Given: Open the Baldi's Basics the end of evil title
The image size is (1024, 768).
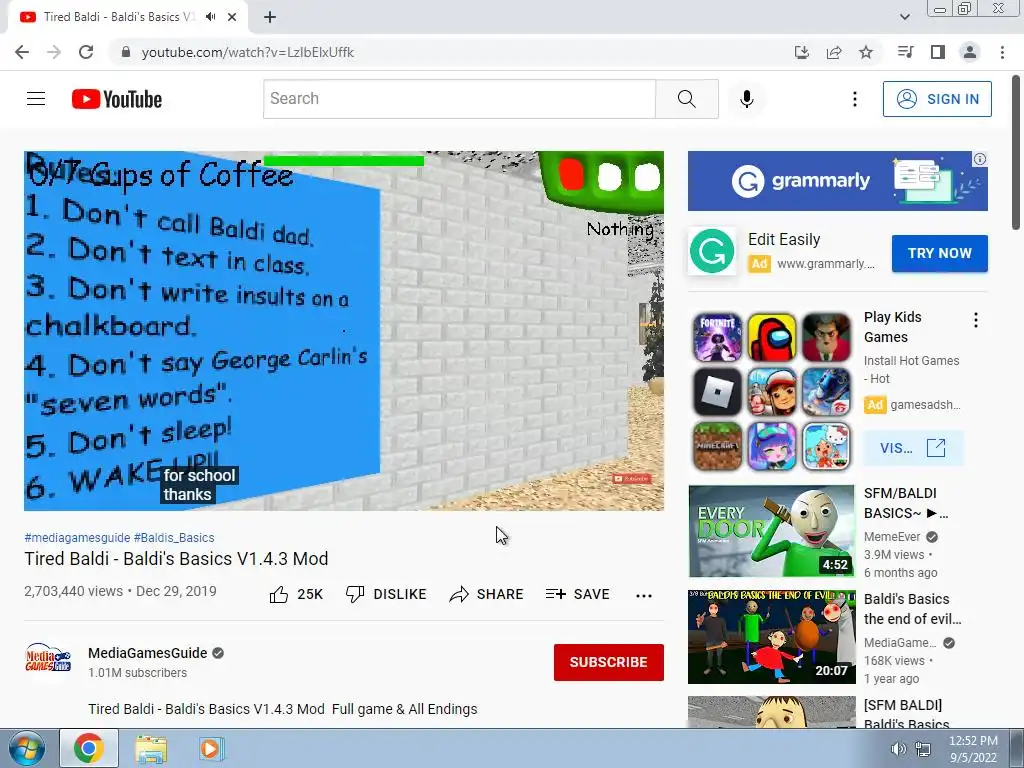Looking at the screenshot, I should click(x=912, y=609).
